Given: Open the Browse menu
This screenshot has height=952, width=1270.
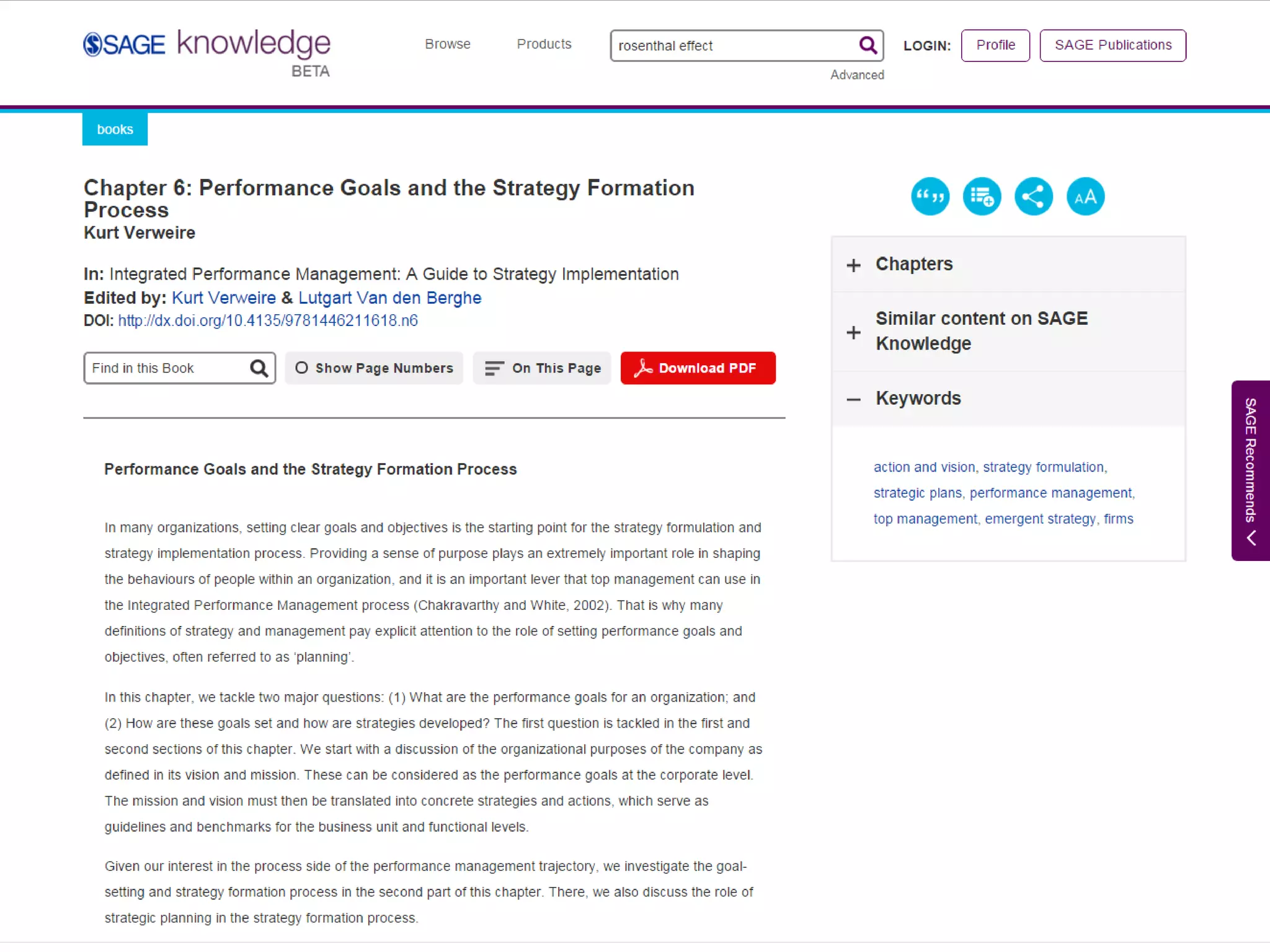Looking at the screenshot, I should click(x=447, y=44).
